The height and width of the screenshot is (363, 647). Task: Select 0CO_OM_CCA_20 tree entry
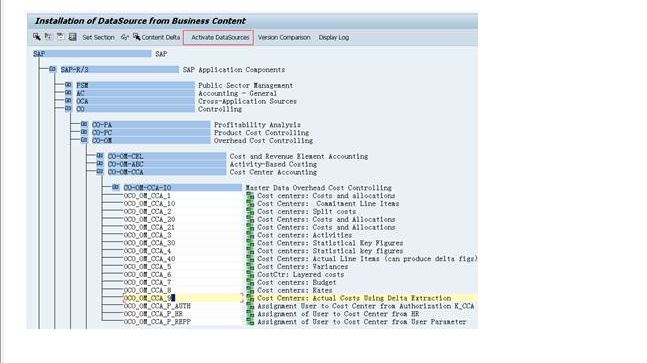pos(149,219)
